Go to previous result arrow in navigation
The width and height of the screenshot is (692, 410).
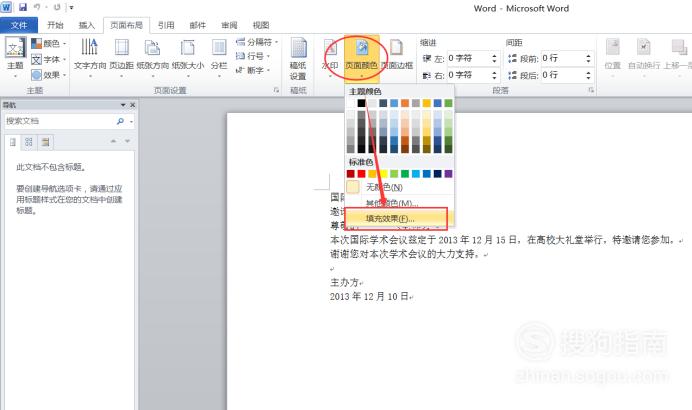pyautogui.click(x=113, y=141)
